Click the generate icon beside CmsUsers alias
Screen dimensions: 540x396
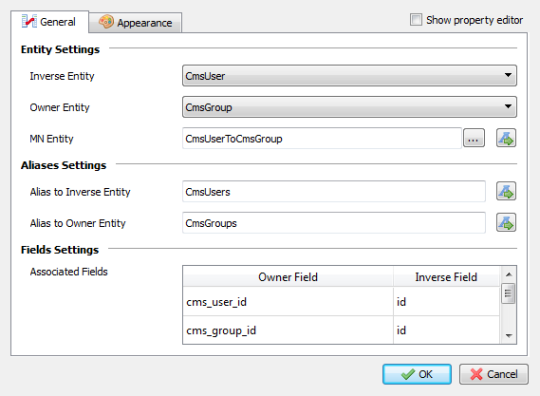506,191
